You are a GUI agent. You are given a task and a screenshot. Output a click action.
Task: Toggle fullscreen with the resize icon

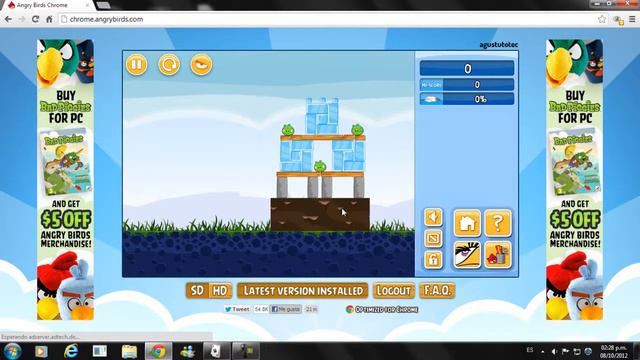(433, 238)
